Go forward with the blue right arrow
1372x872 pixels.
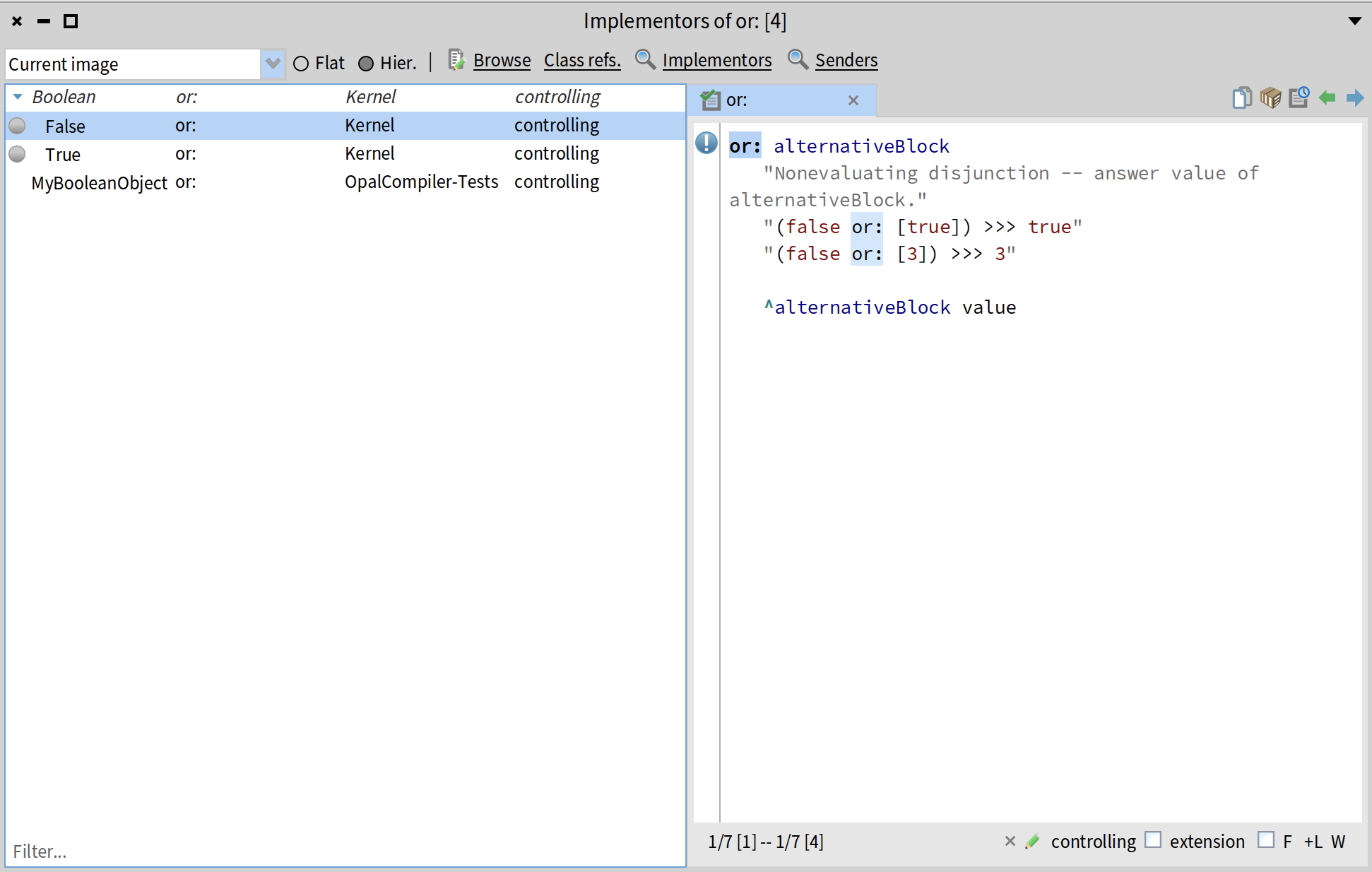(x=1355, y=98)
